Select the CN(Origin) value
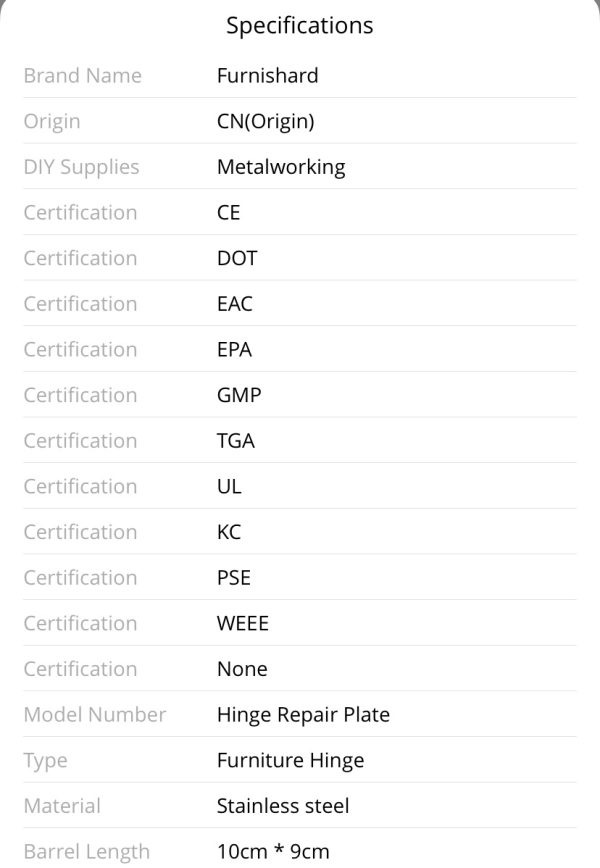The height and width of the screenshot is (868, 600). [266, 121]
